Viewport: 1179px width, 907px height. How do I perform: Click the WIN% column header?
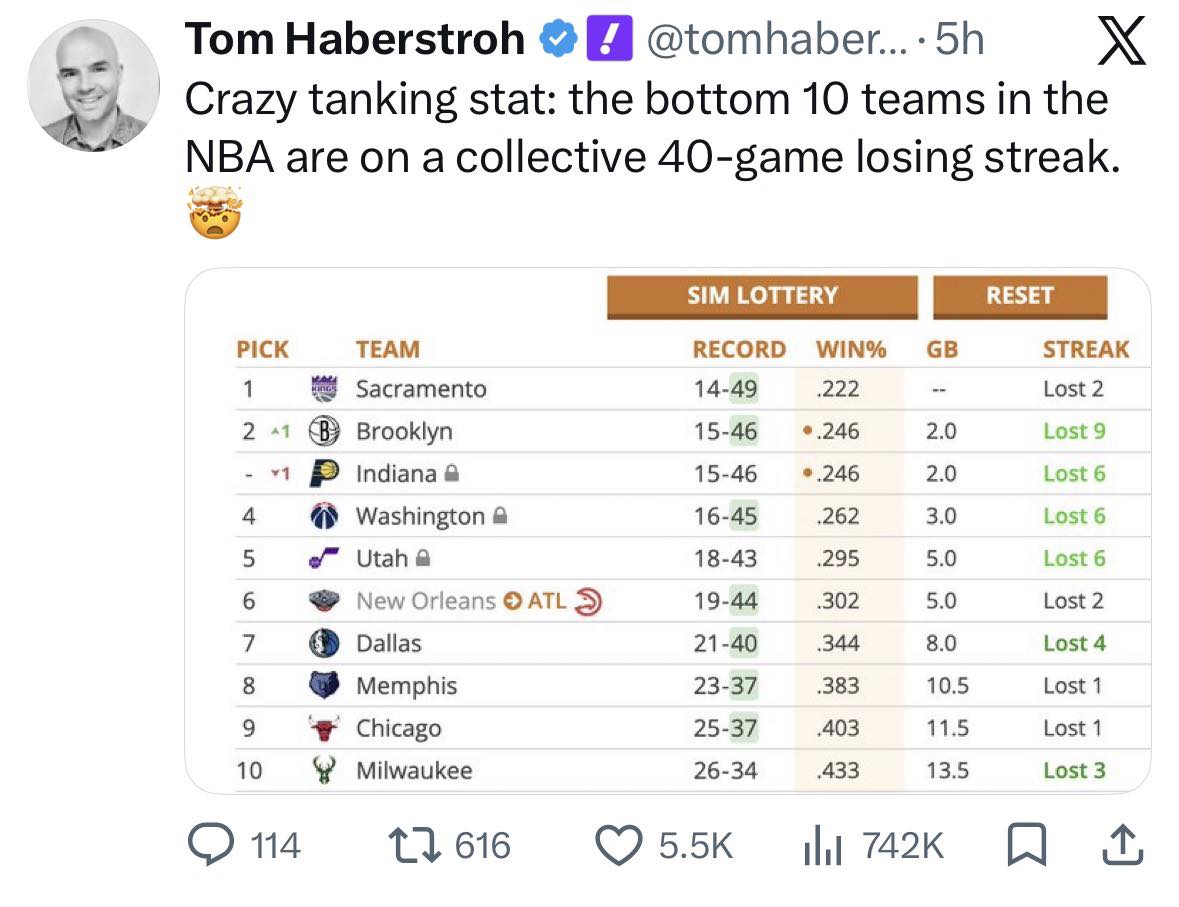tap(851, 349)
